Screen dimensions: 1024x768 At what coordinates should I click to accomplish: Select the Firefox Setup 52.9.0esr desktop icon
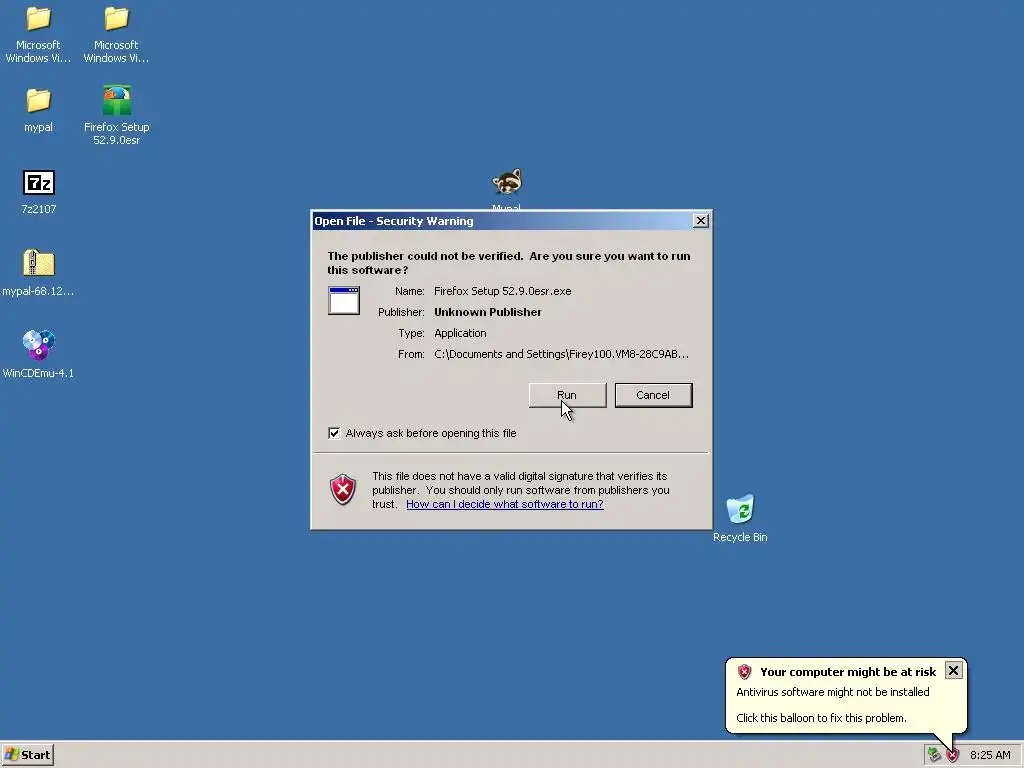tap(117, 101)
